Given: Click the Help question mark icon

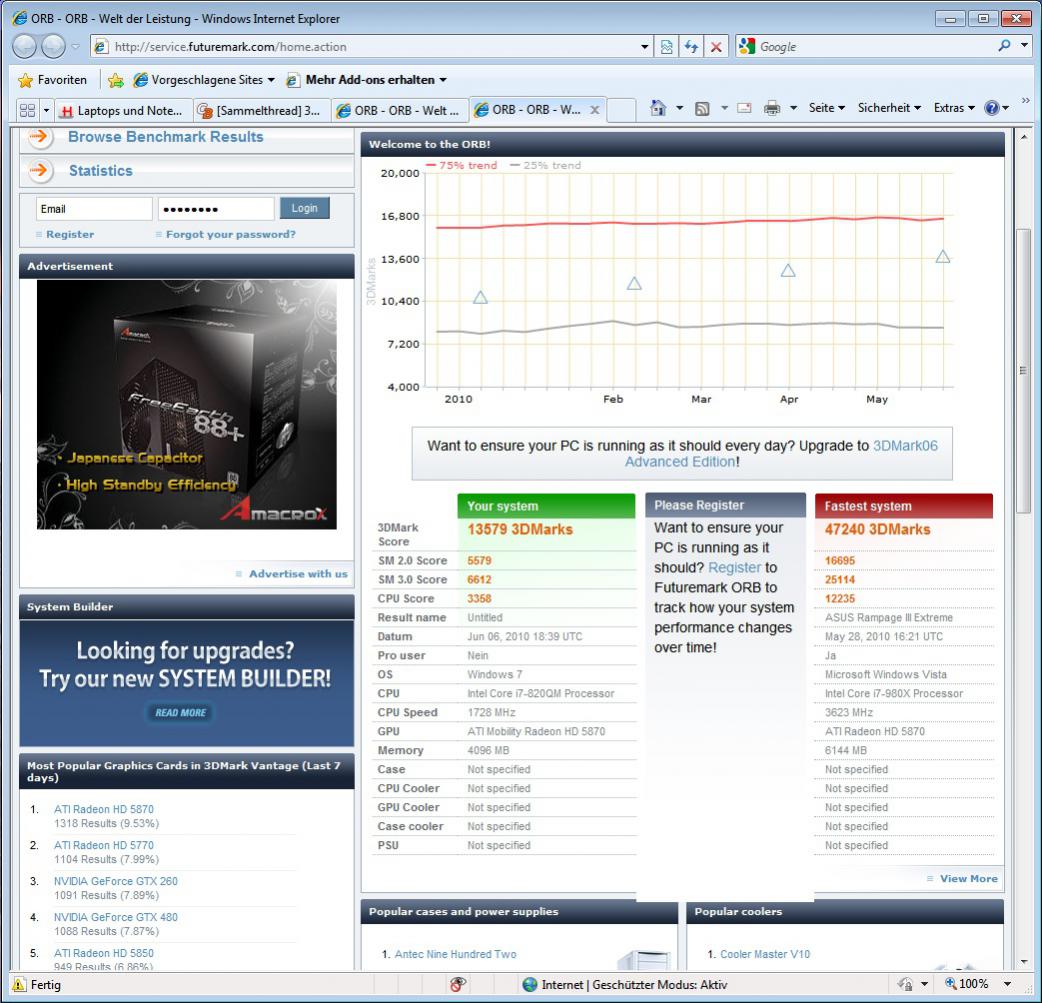Looking at the screenshot, I should (x=991, y=108).
